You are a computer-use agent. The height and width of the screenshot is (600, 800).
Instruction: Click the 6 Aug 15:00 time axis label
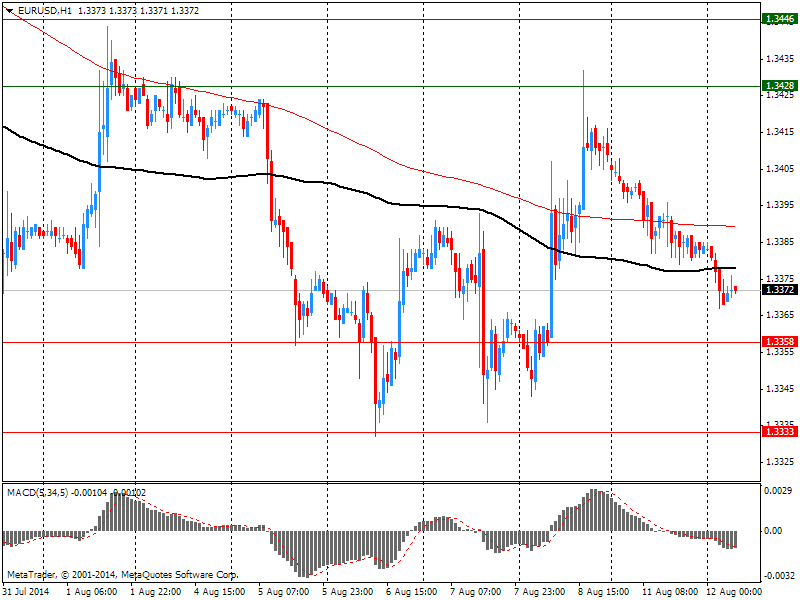[412, 592]
